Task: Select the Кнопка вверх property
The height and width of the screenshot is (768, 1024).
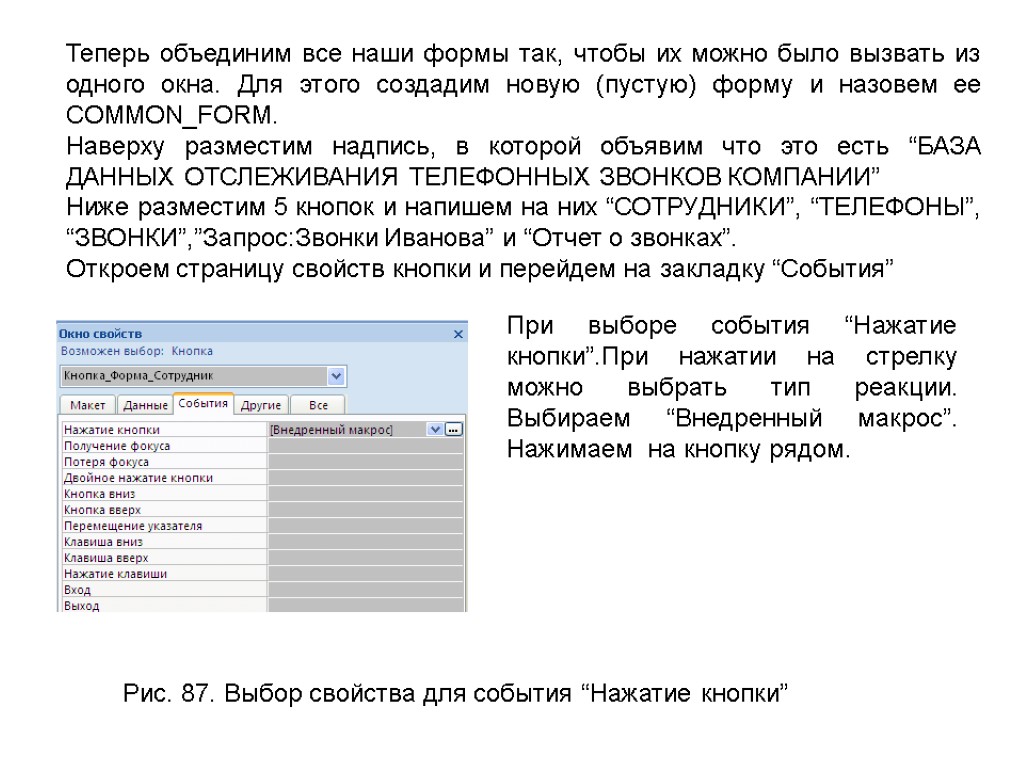Action: 164,510
